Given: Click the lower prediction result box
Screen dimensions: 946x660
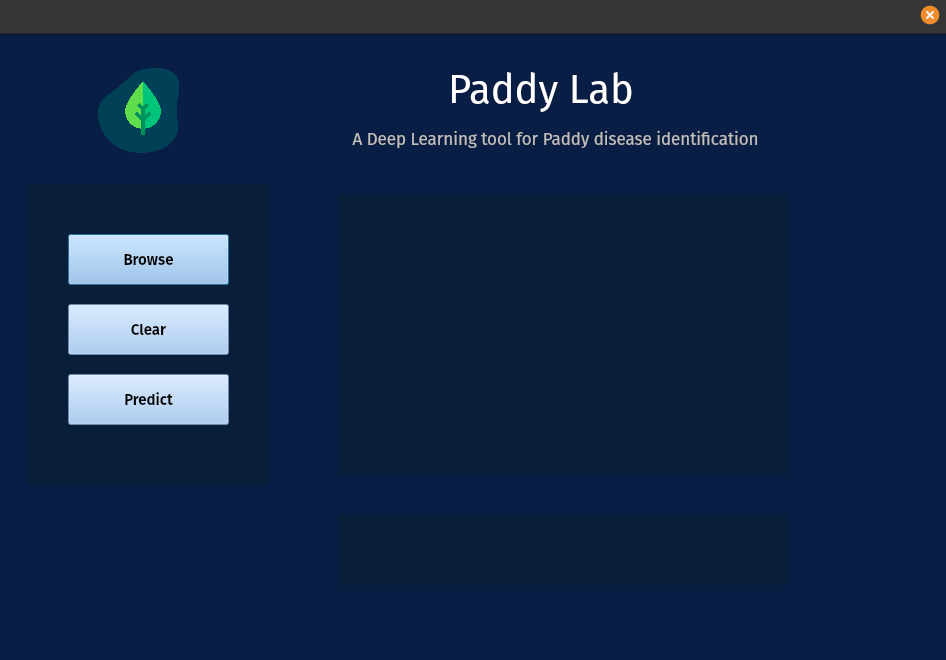Looking at the screenshot, I should click(563, 549).
